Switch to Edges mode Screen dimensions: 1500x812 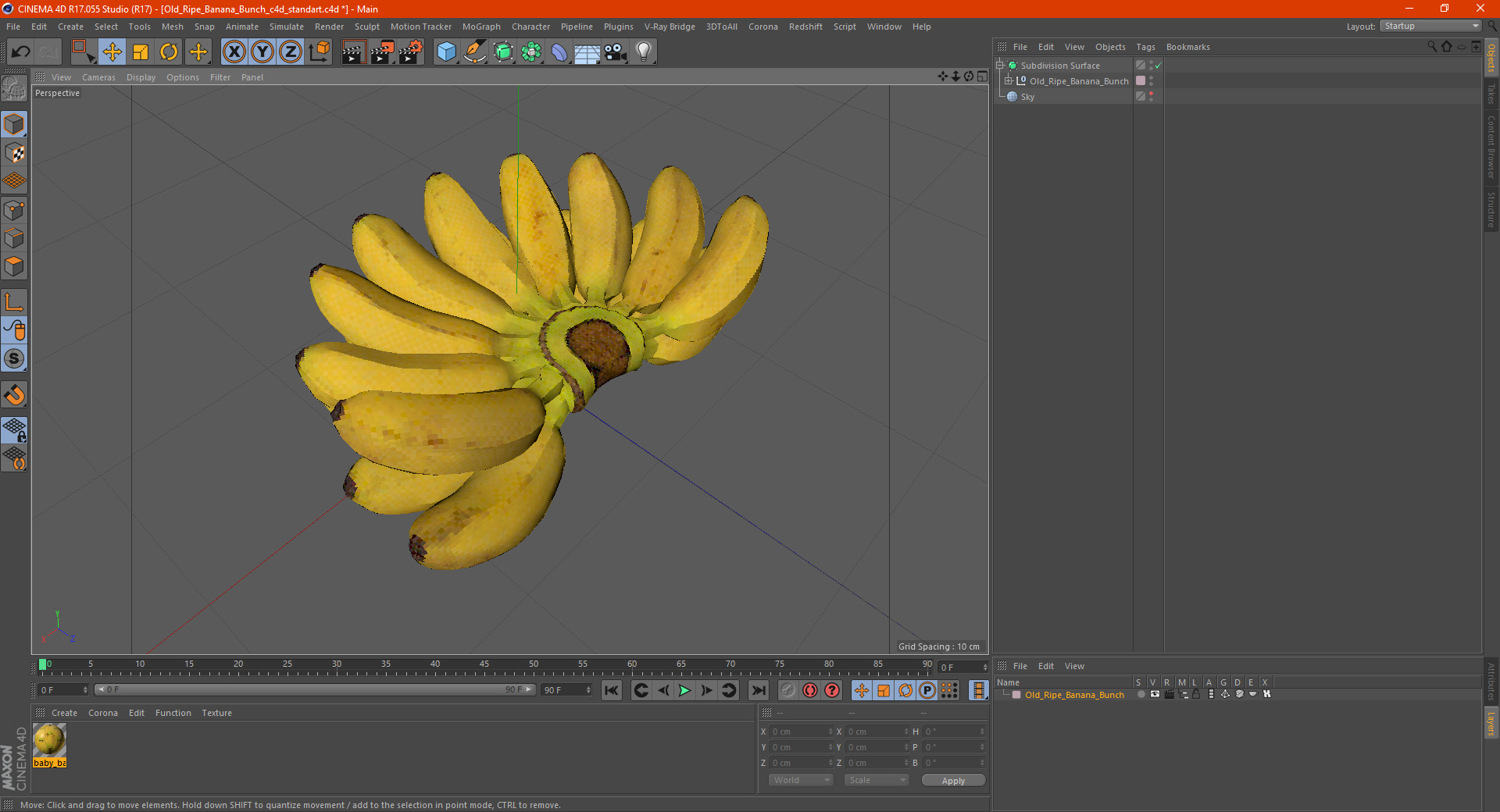pyautogui.click(x=14, y=238)
